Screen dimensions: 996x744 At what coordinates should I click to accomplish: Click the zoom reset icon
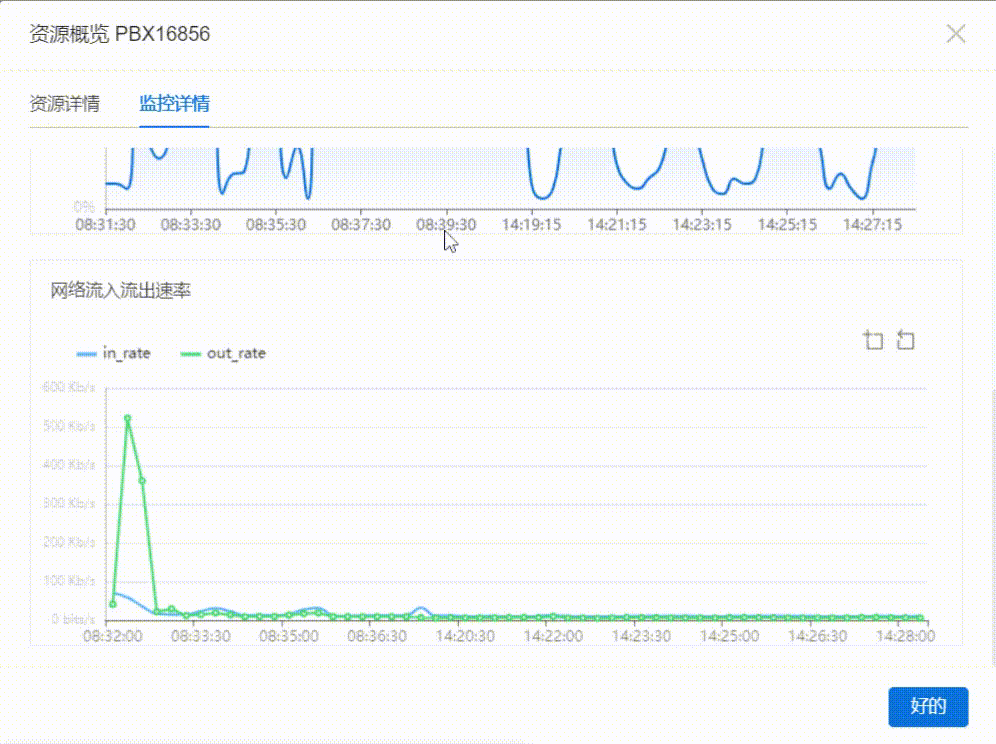coord(905,340)
